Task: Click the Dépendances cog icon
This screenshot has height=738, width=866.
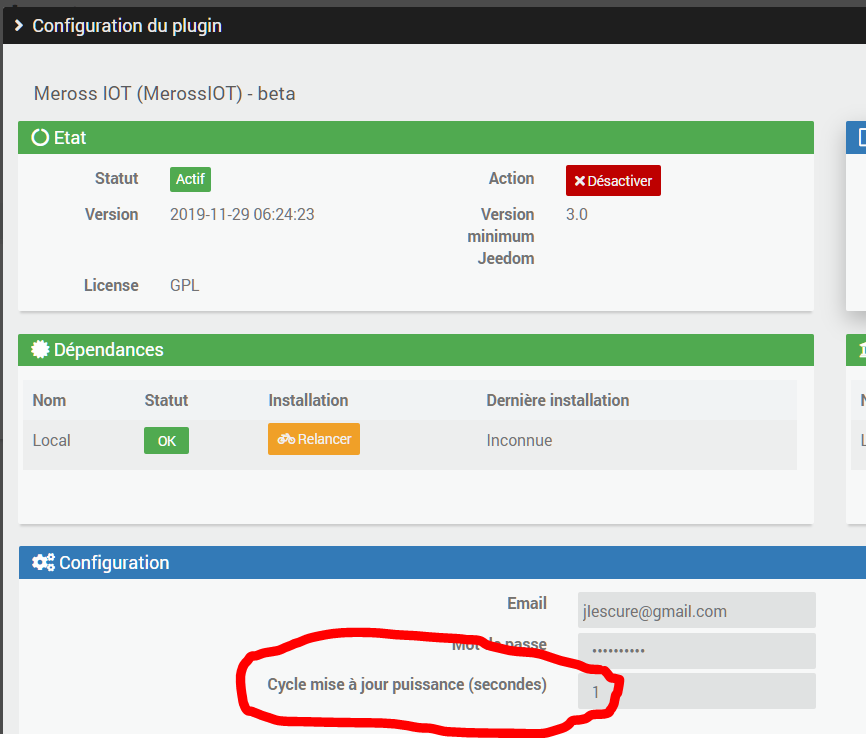Action: (x=40, y=349)
